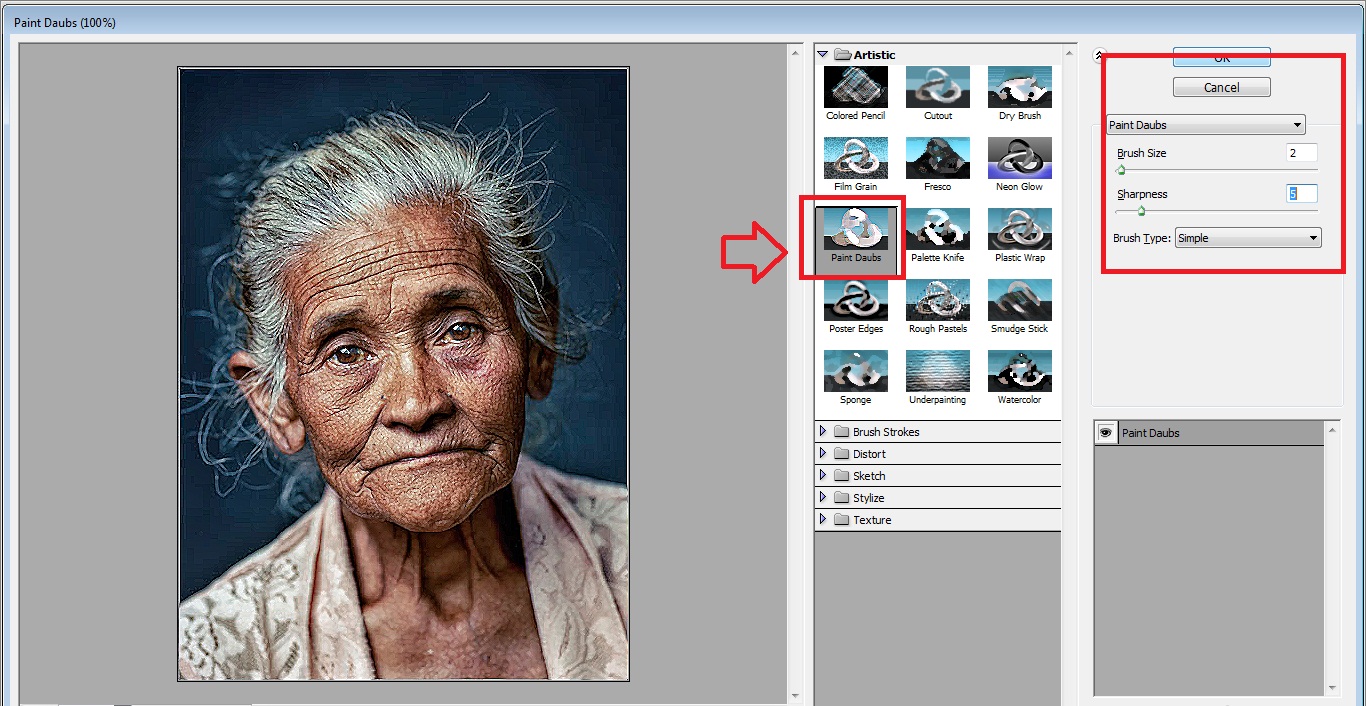1366x706 pixels.
Task: Open the Brush Type dropdown
Action: (x=1247, y=238)
